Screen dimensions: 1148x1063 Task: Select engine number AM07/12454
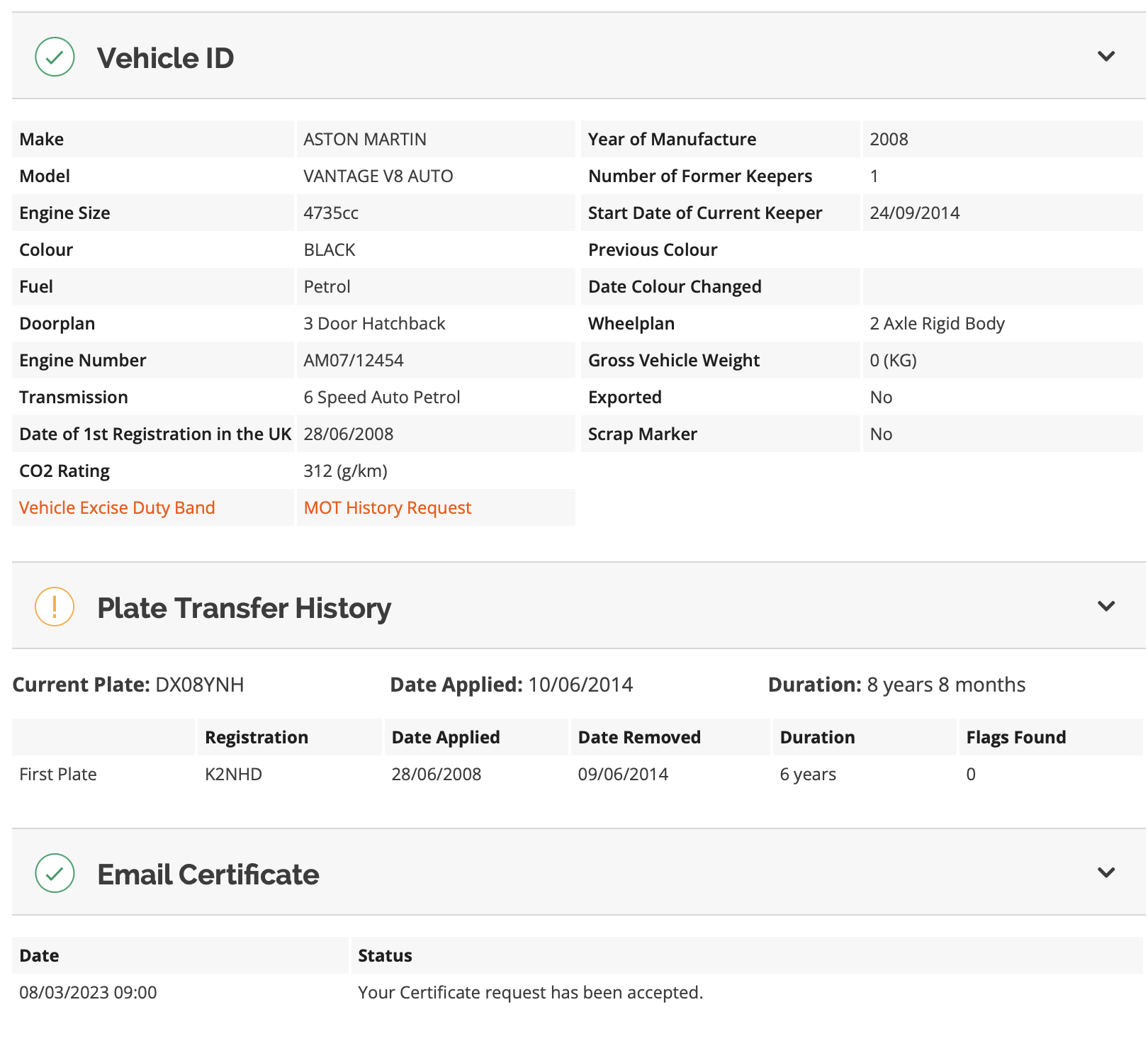tap(354, 360)
